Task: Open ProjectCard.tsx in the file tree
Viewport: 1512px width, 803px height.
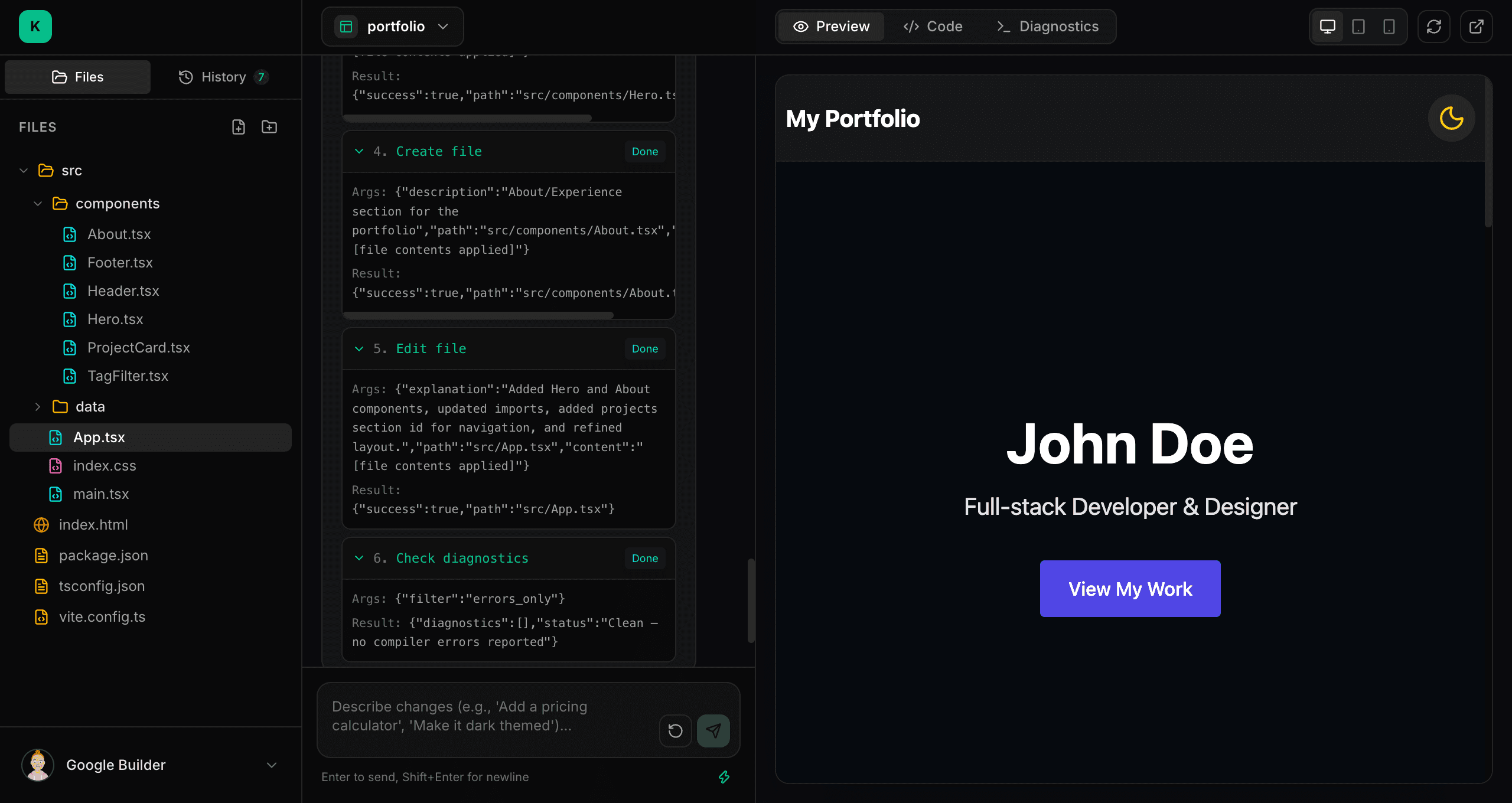Action: click(139, 348)
